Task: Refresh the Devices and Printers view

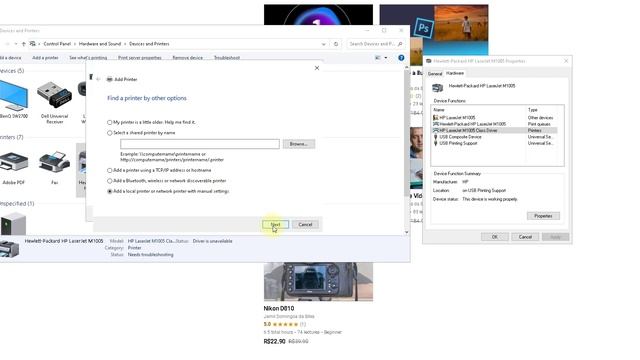Action: tap(336, 44)
